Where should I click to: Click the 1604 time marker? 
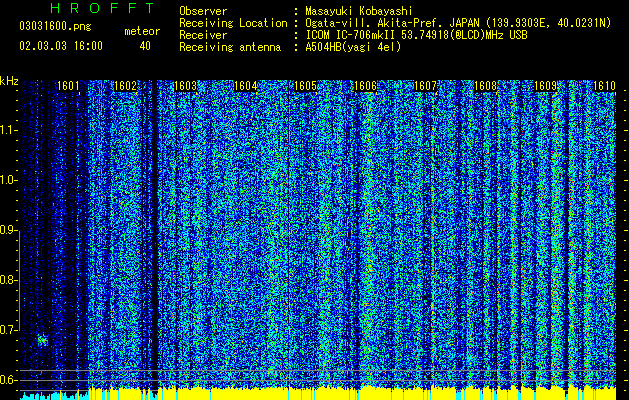pyautogui.click(x=246, y=86)
